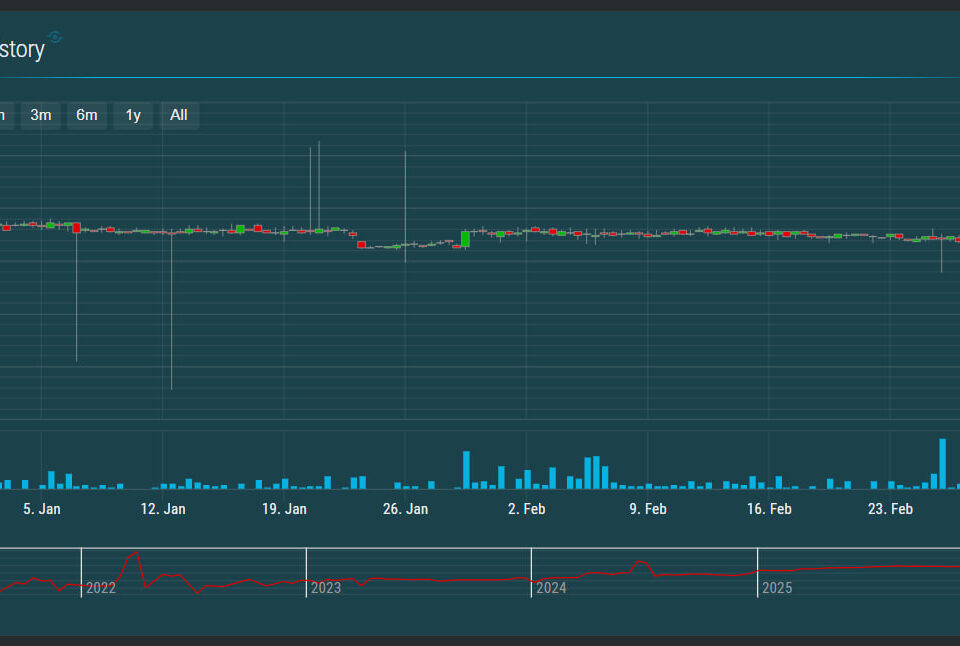The width and height of the screenshot is (960, 646).
Task: Set chart zoom to 1y
Action: [x=133, y=115]
